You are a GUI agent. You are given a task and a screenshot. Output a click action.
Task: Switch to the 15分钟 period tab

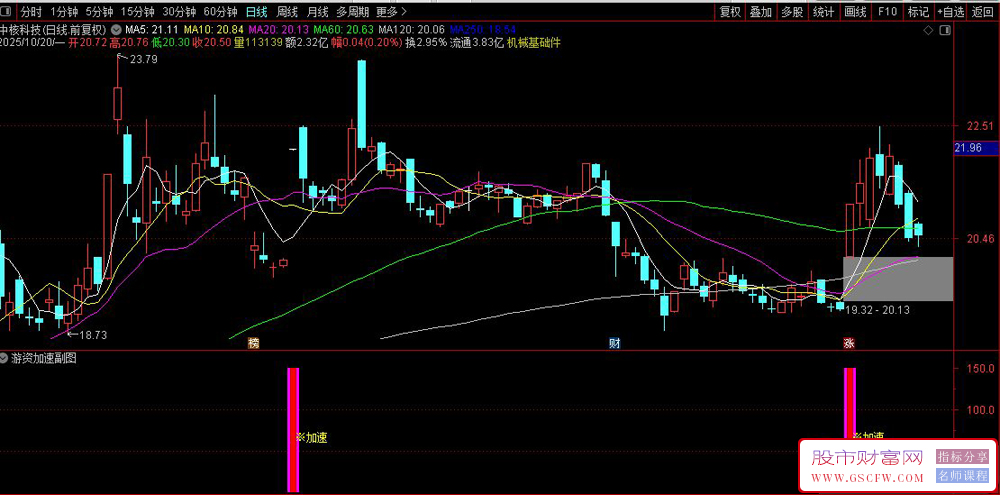tap(137, 11)
